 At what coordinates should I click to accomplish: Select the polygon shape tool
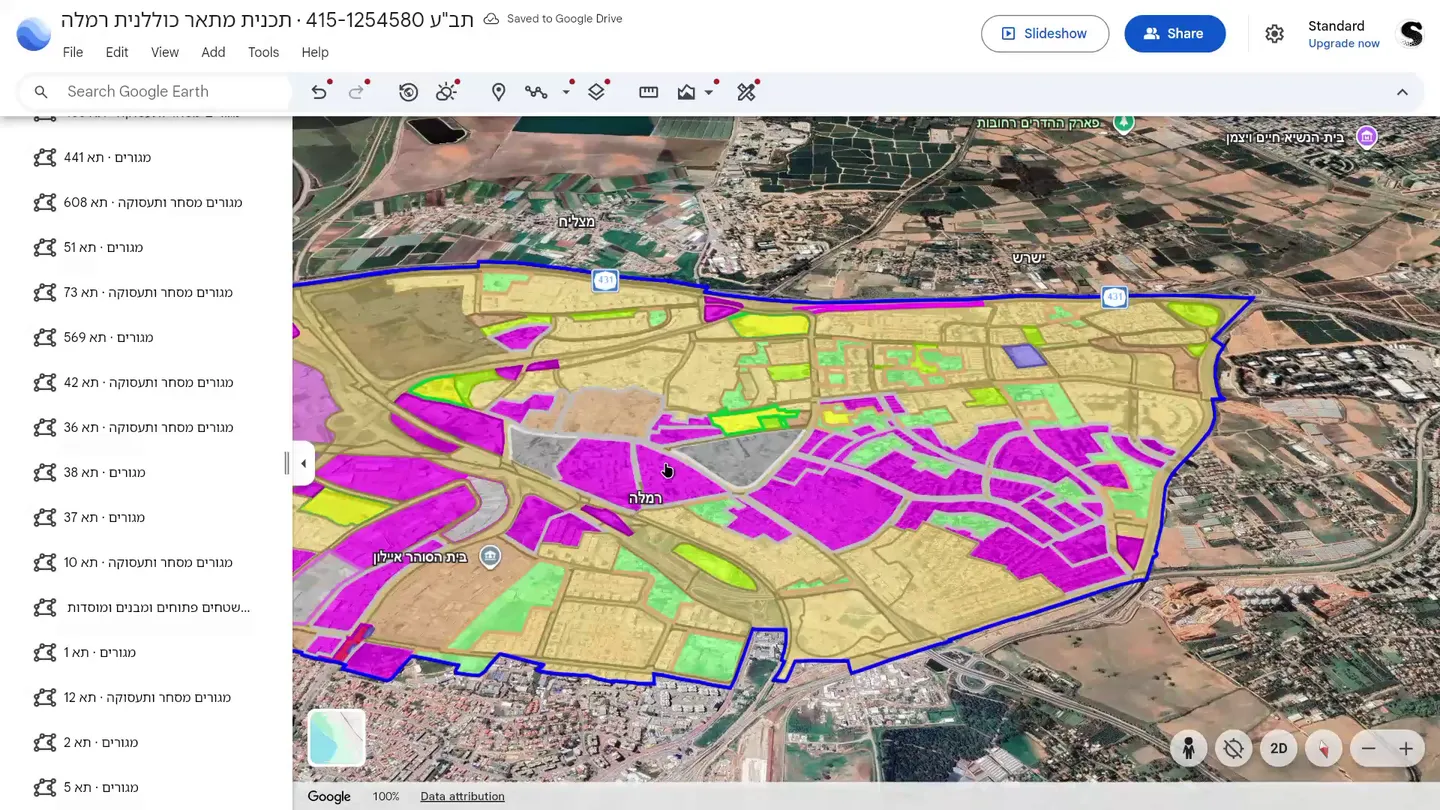[x=686, y=92]
